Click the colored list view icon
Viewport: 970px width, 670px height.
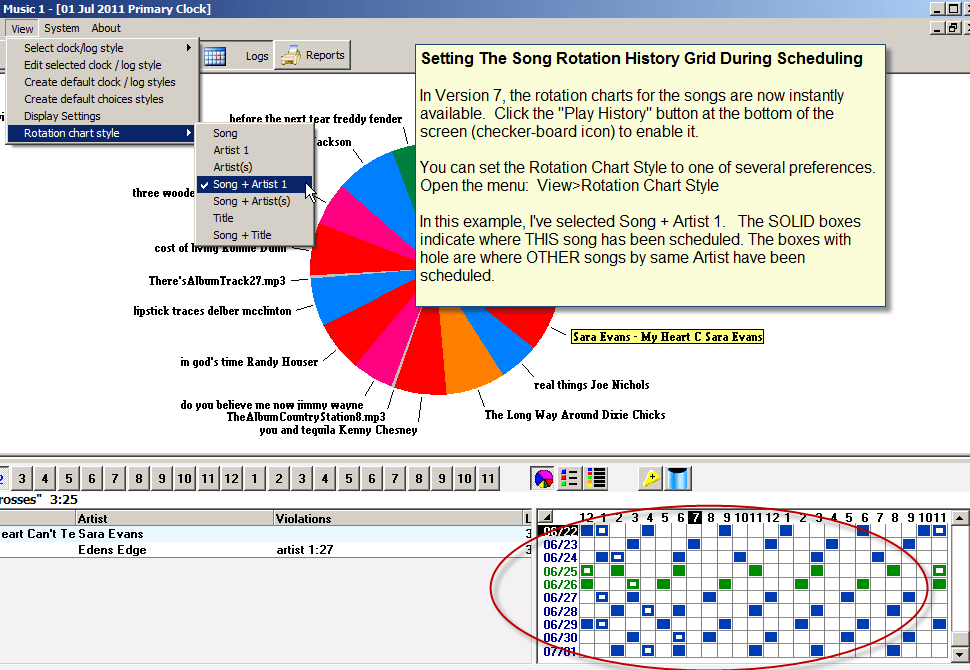coord(568,477)
